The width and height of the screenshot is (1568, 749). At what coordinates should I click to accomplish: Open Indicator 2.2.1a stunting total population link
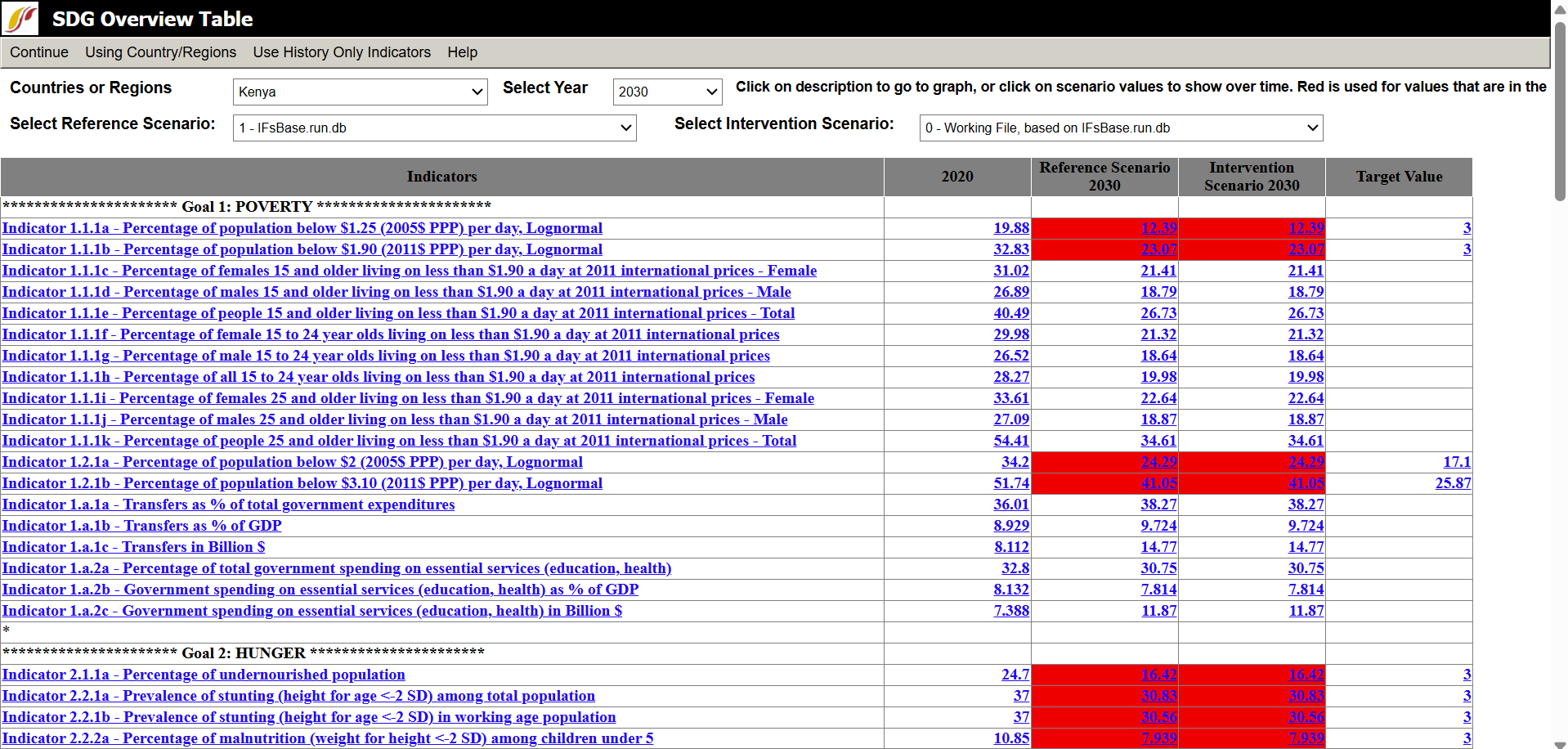[x=298, y=696]
